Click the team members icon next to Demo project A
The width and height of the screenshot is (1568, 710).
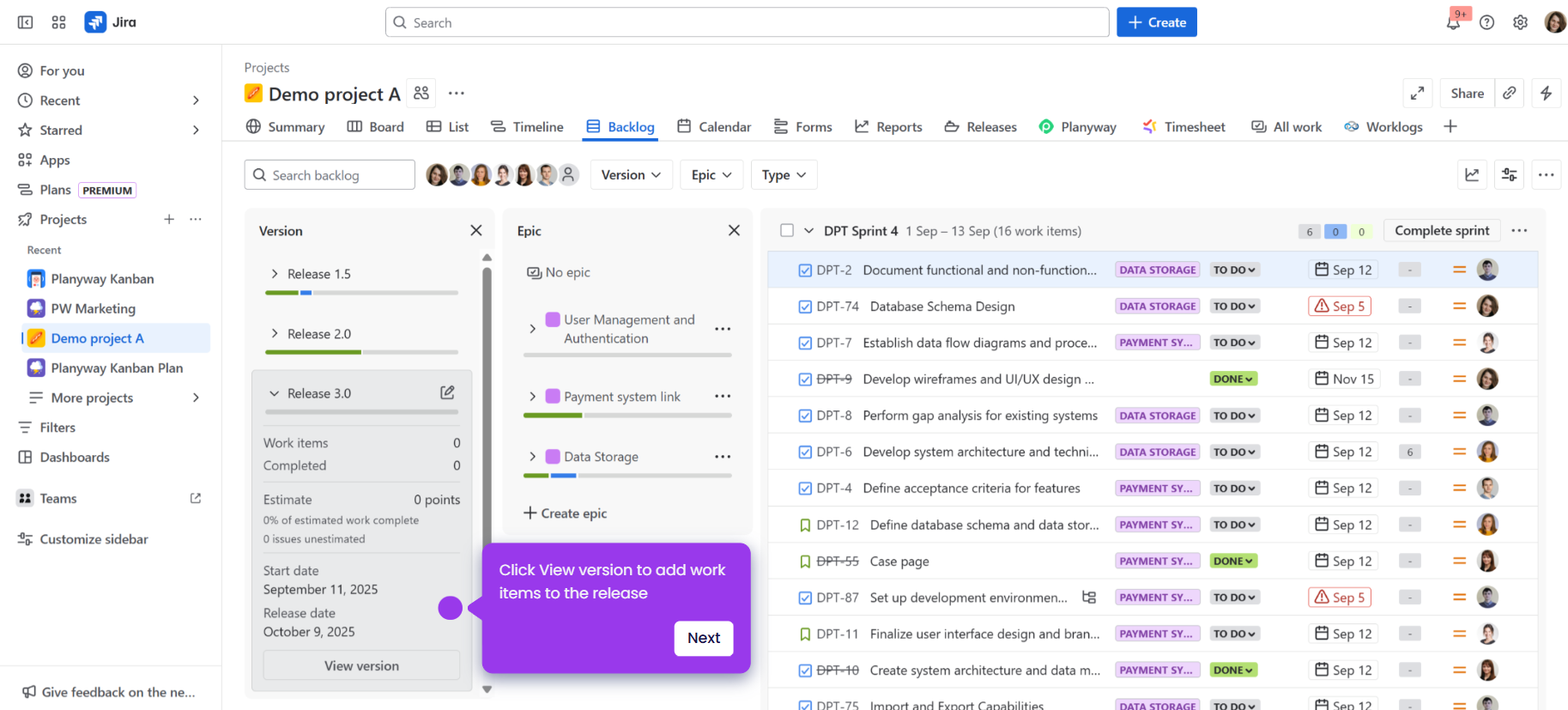[x=421, y=93]
